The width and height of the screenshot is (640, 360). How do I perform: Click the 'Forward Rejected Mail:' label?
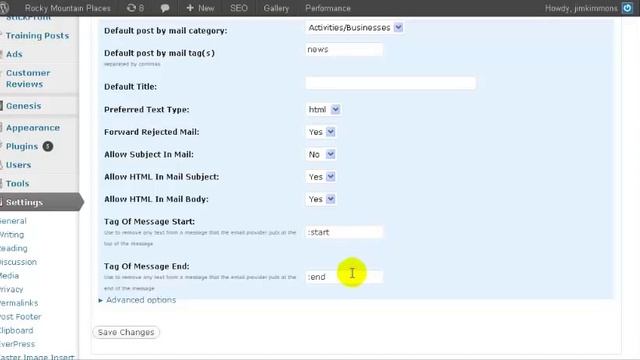[x=152, y=132]
